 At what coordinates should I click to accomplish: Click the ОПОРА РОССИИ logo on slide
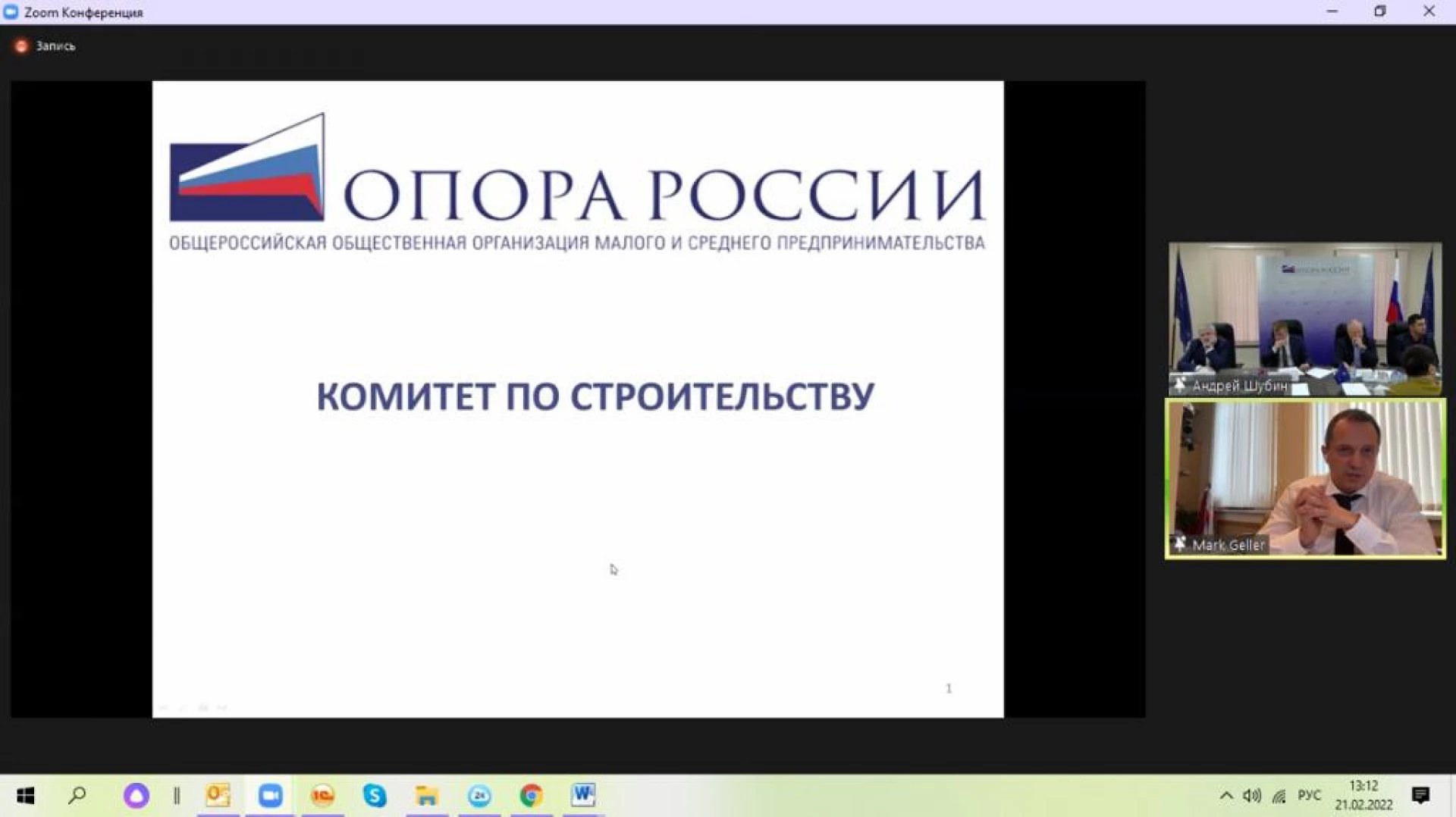coord(578,182)
